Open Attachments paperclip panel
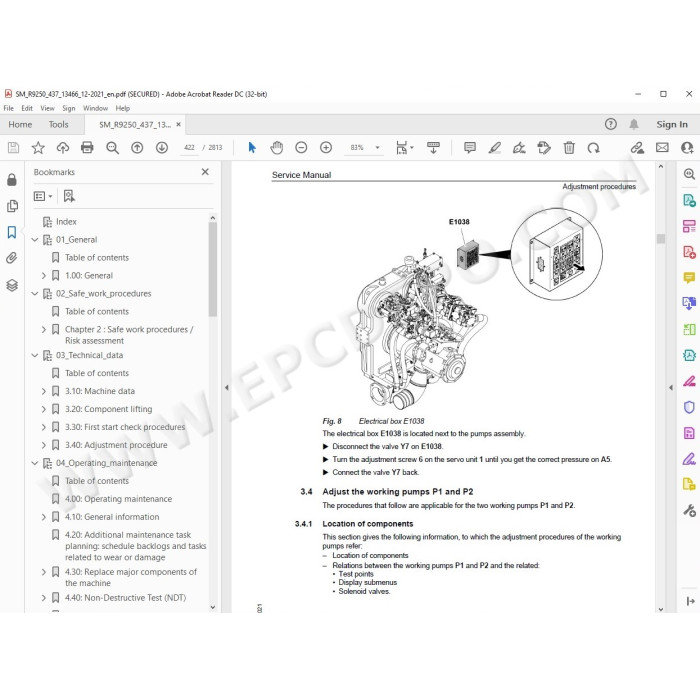700x700 pixels. [12, 258]
